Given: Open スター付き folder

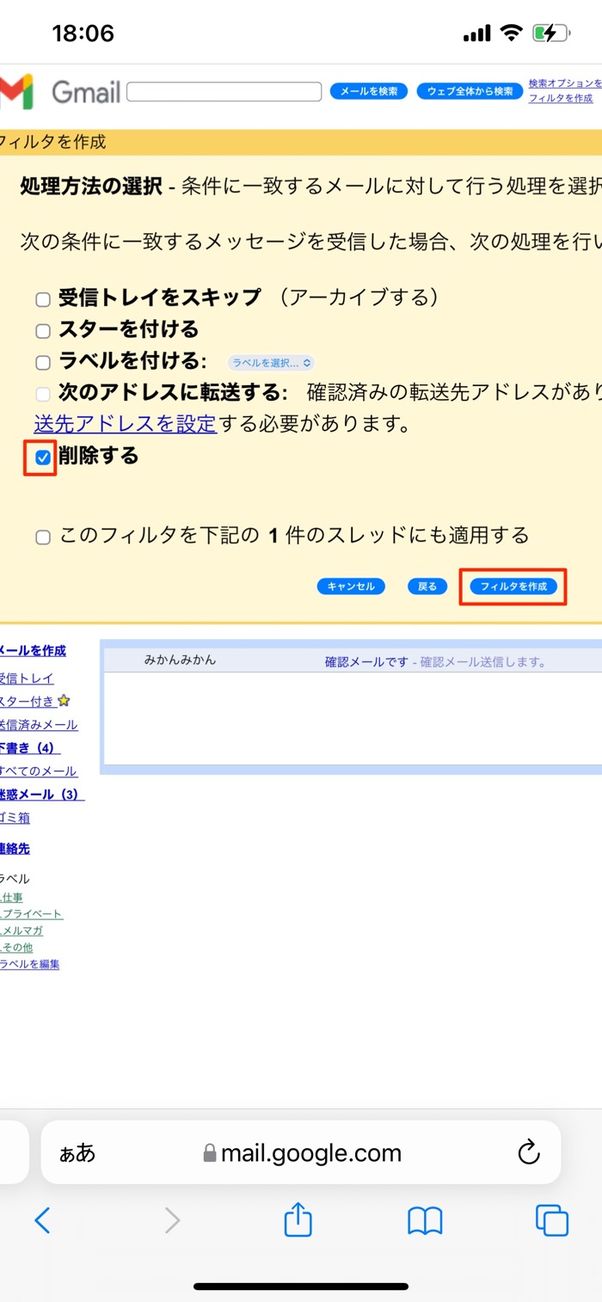Looking at the screenshot, I should pyautogui.click(x=28, y=701).
